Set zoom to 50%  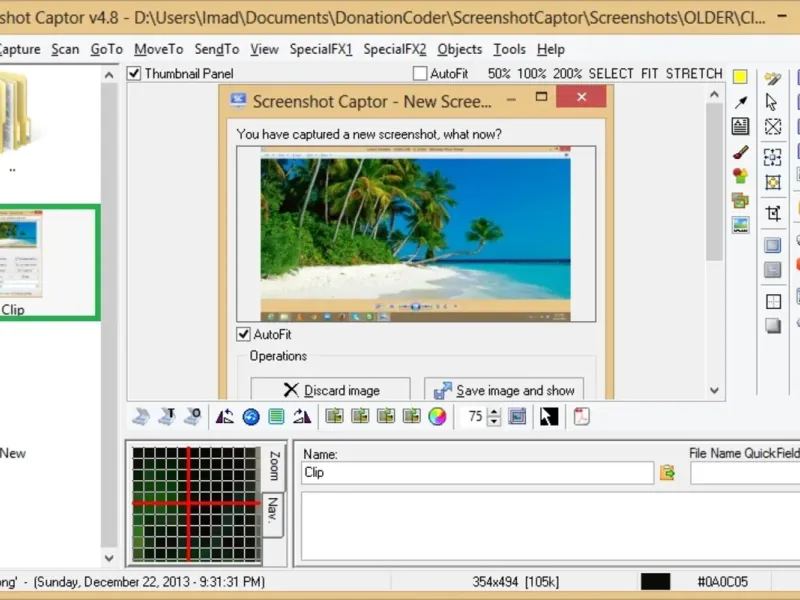(499, 73)
